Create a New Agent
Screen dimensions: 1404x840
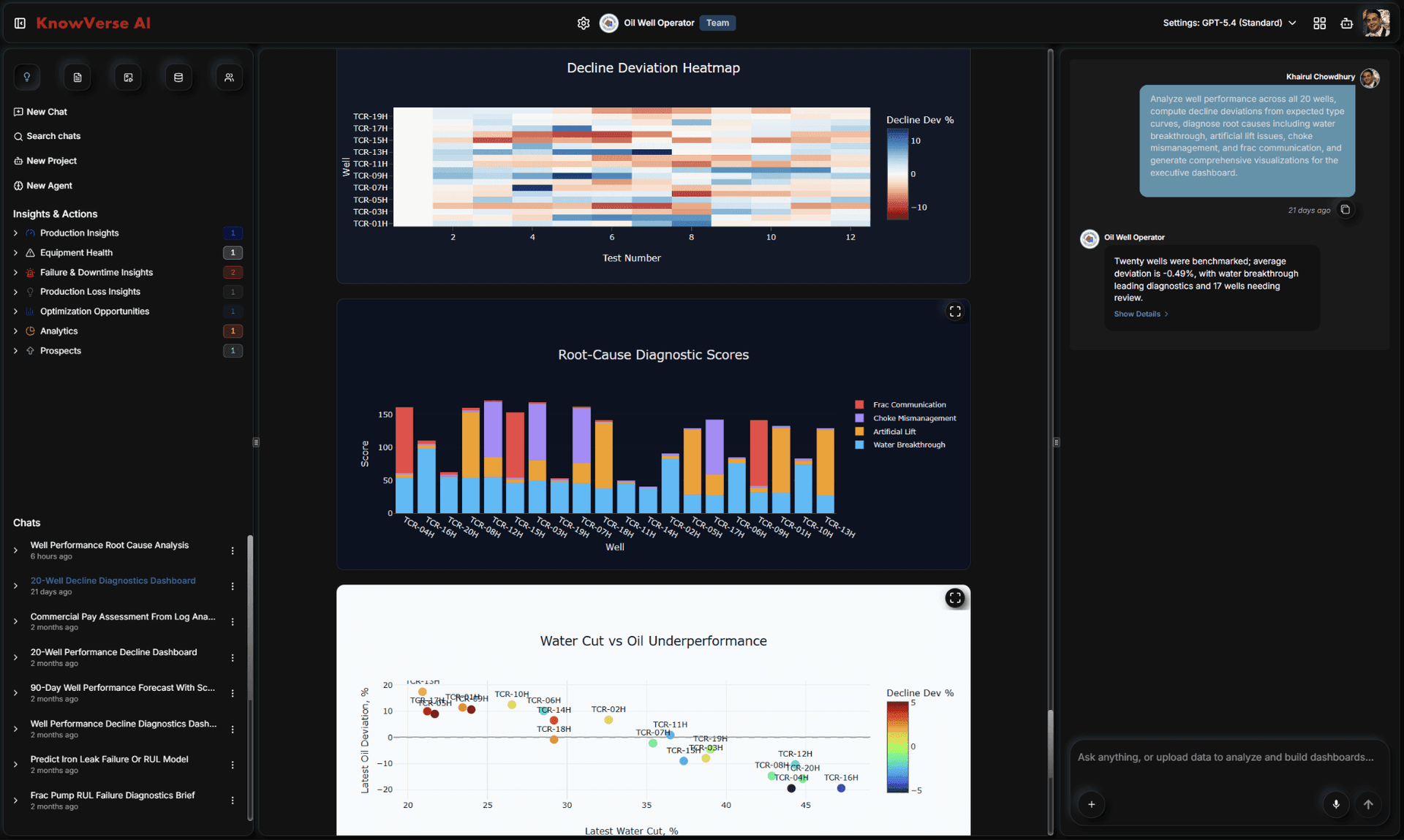point(42,186)
